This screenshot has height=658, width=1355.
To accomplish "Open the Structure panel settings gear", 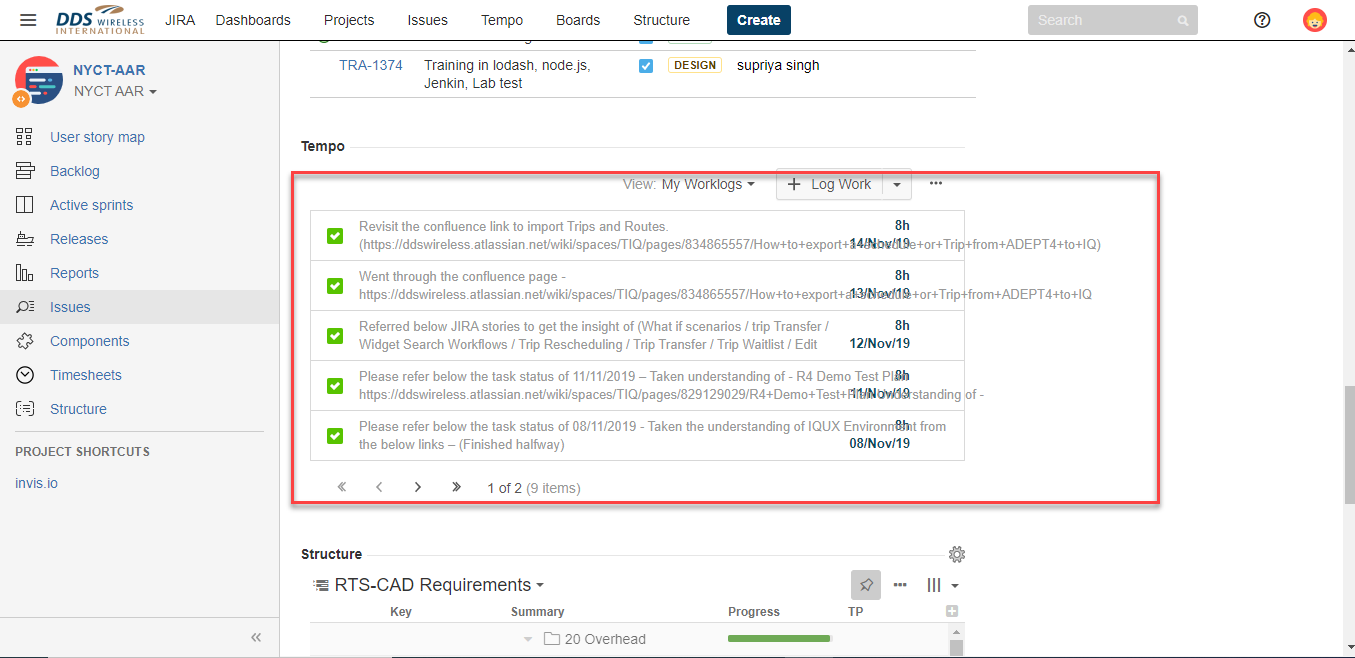I will coord(957,553).
